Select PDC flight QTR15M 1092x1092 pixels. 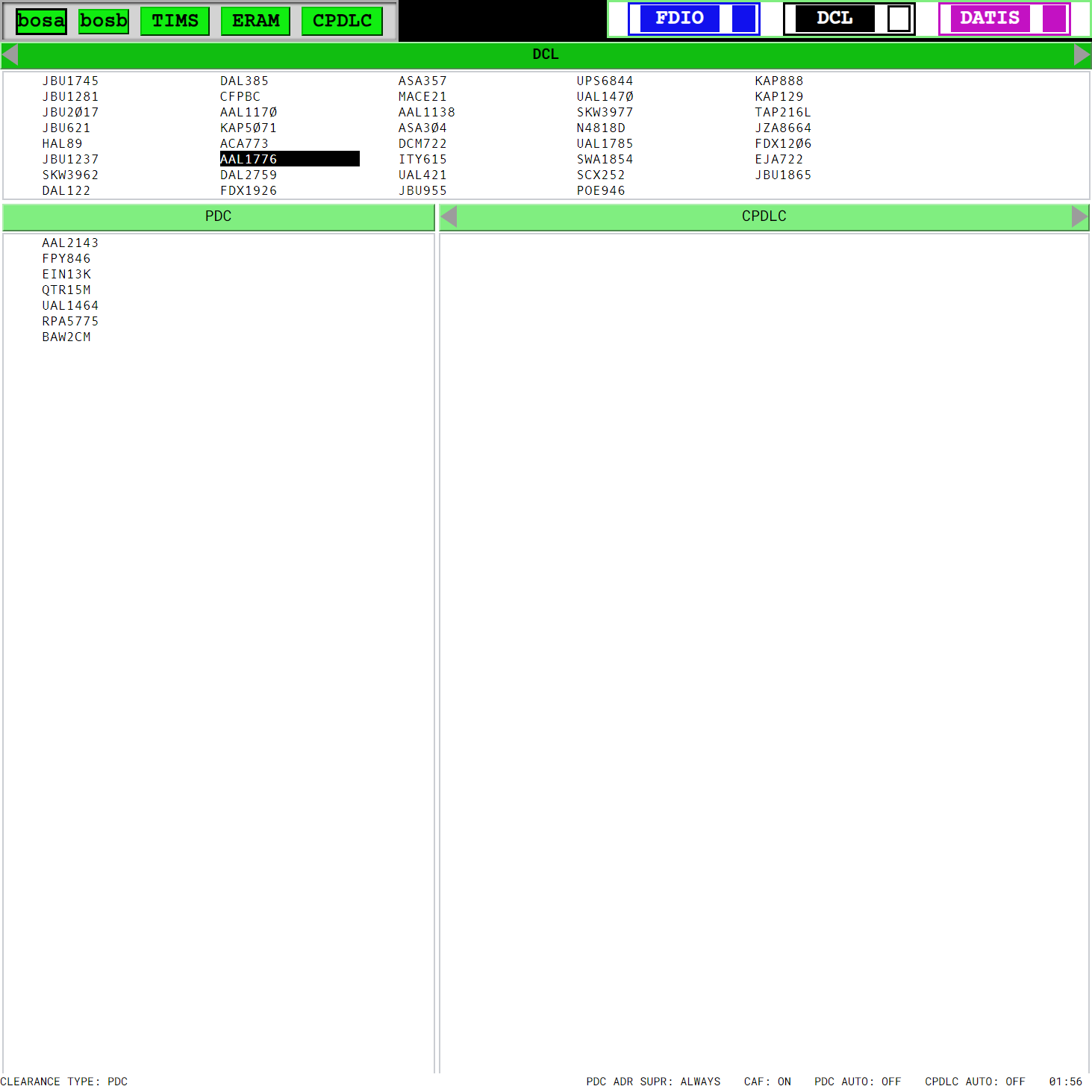click(66, 290)
